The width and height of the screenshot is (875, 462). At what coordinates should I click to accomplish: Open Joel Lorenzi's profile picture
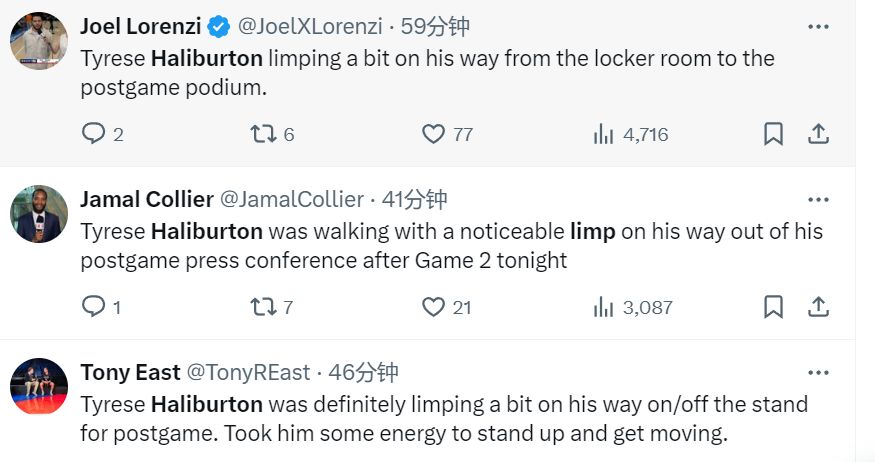pyautogui.click(x=39, y=41)
